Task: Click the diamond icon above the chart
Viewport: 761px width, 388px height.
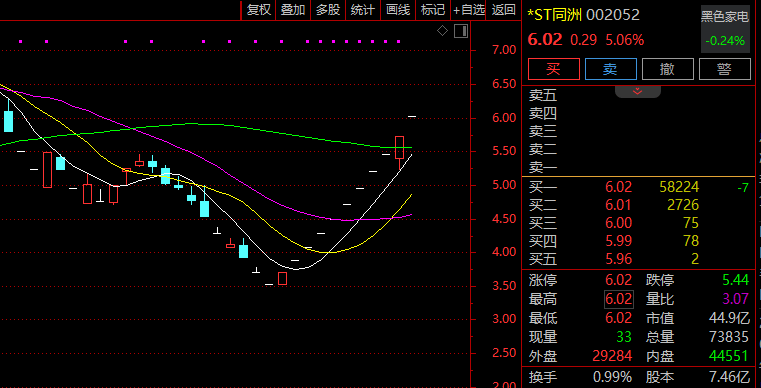Action: click(442, 31)
